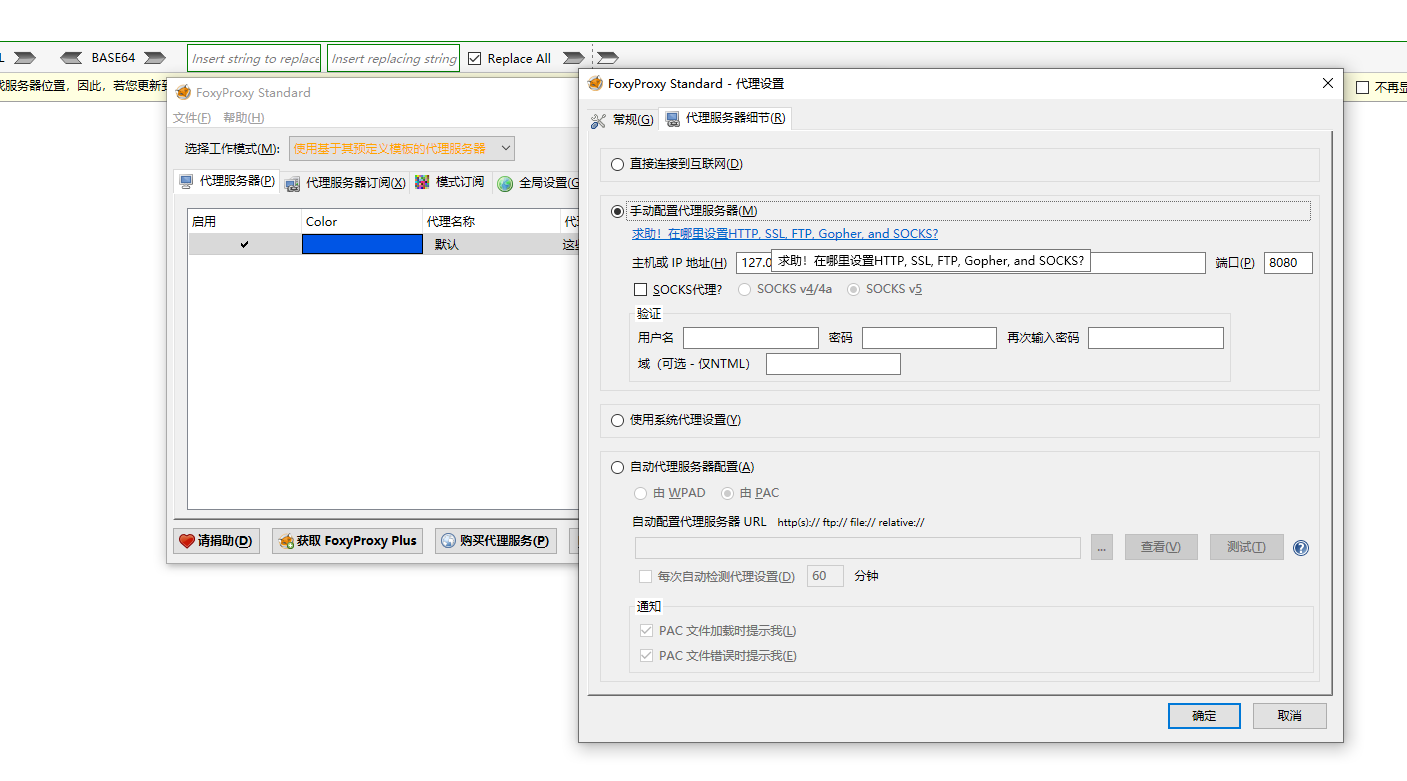Click the Color column header
This screenshot has width=1407, height=781.
pos(362,221)
